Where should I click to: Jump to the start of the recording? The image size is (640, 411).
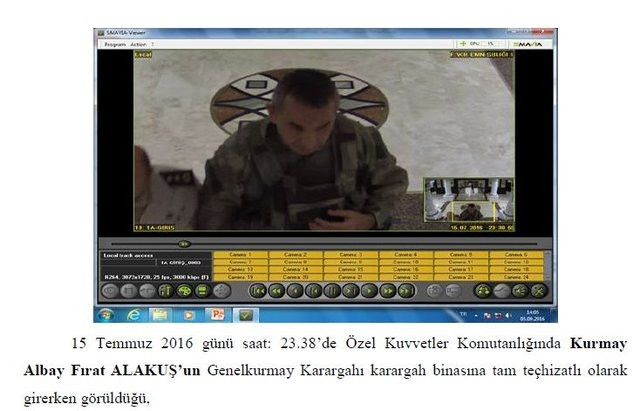[x=258, y=291]
